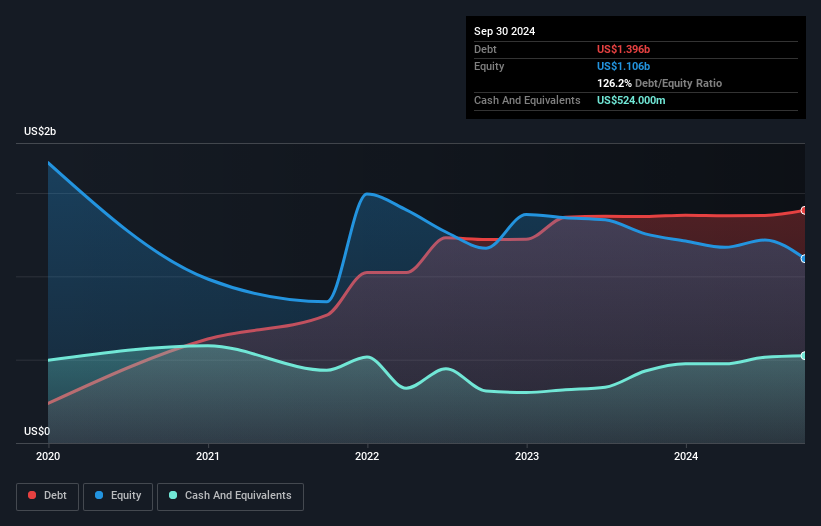Toggle the Equity legend button
Screen dimensions: 821x526
(118, 496)
